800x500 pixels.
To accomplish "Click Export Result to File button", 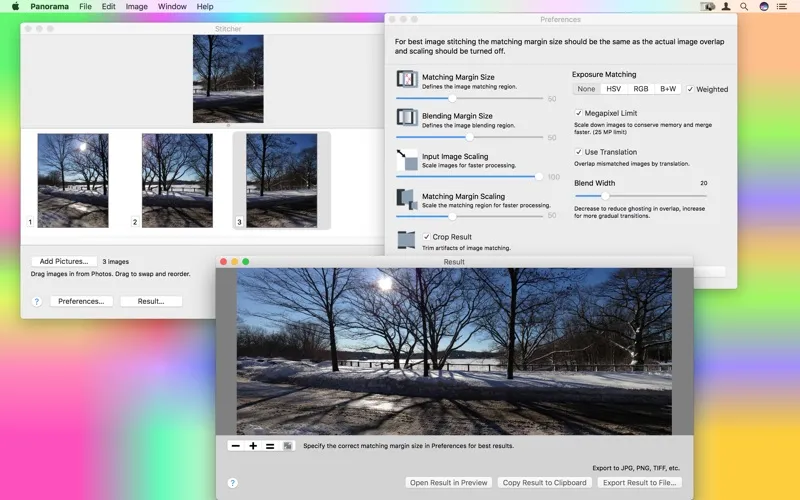I will pos(639,483).
